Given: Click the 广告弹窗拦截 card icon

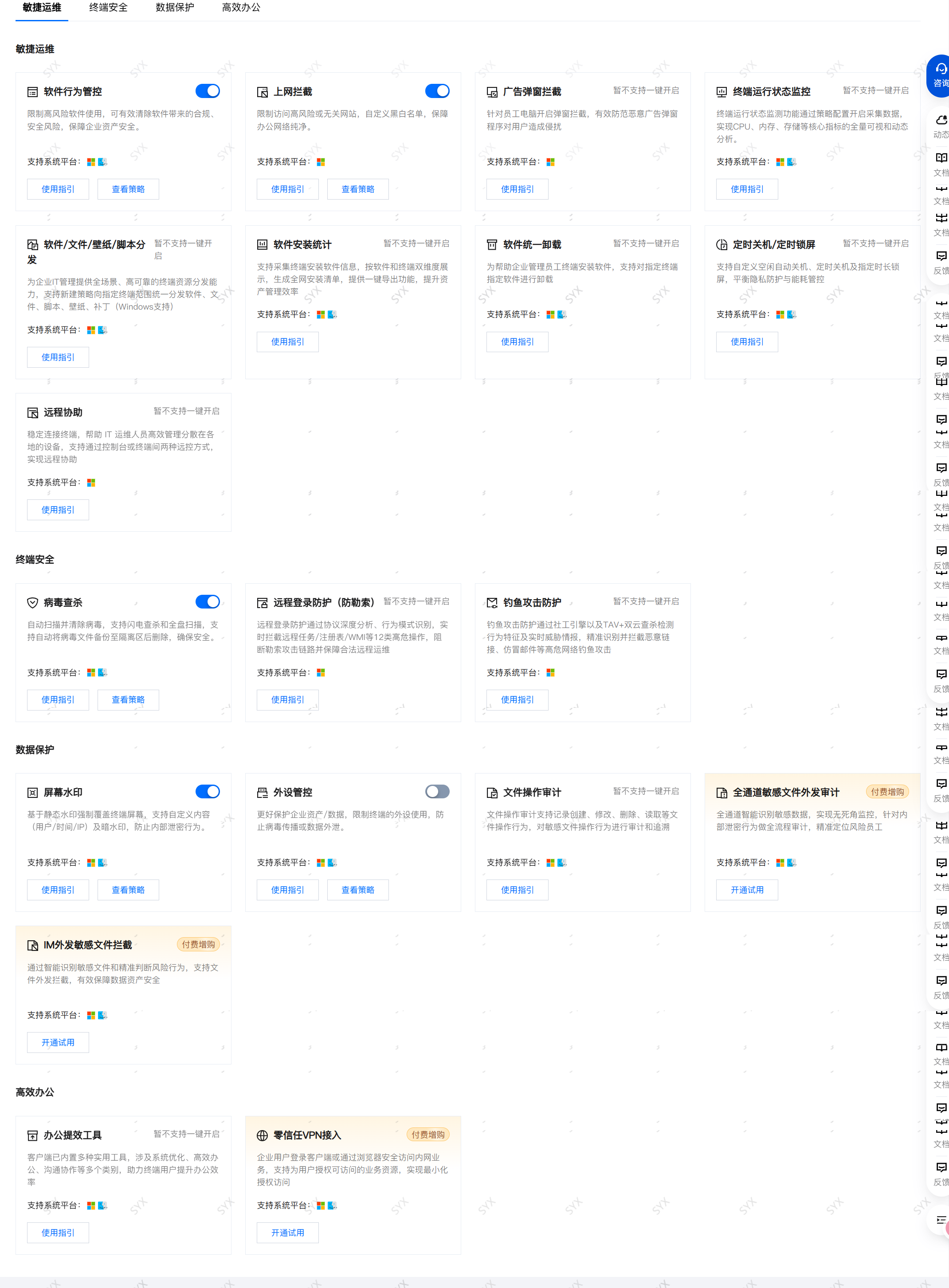Looking at the screenshot, I should tap(492, 92).
